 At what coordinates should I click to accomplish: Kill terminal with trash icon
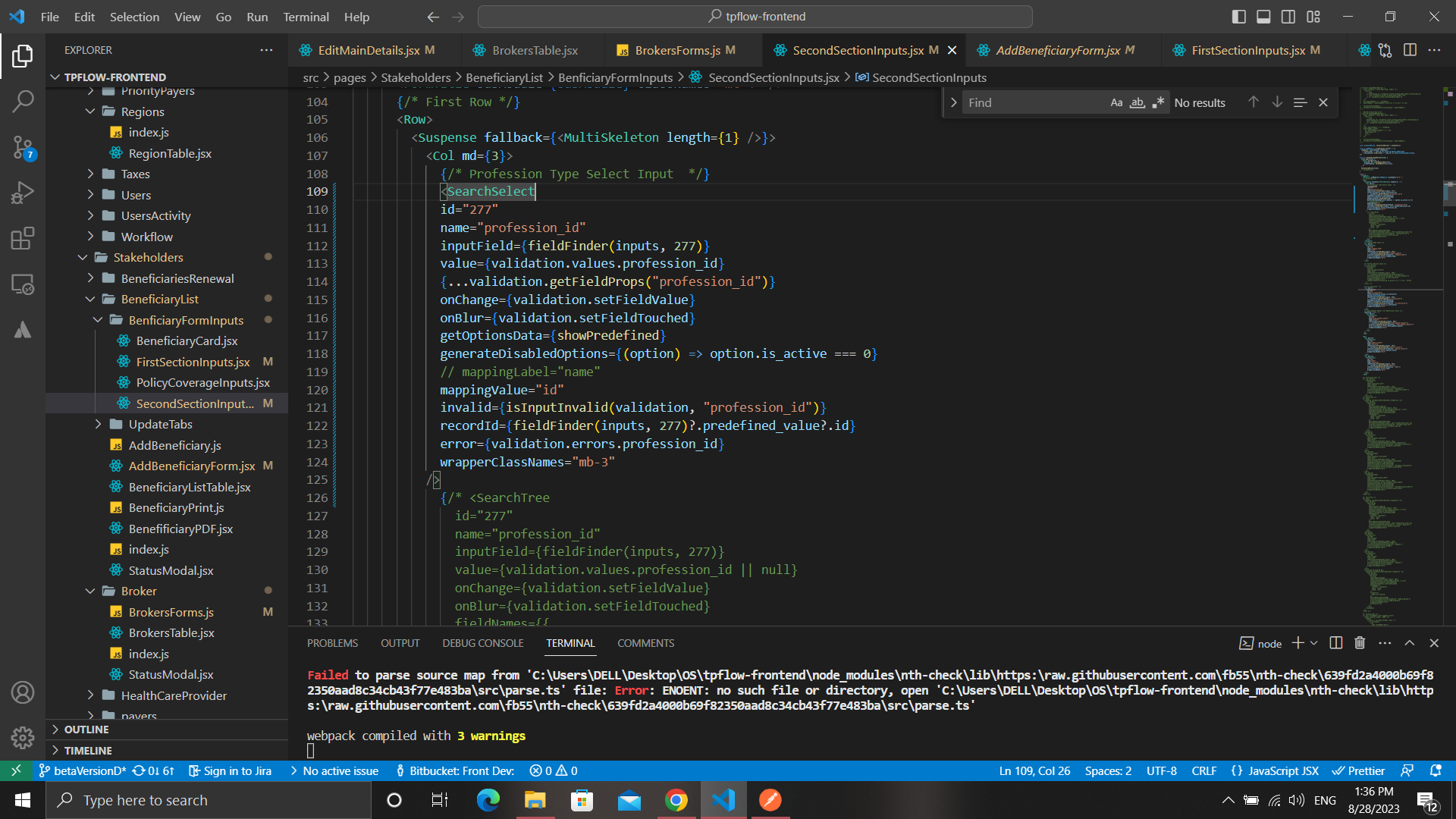pos(1360,643)
